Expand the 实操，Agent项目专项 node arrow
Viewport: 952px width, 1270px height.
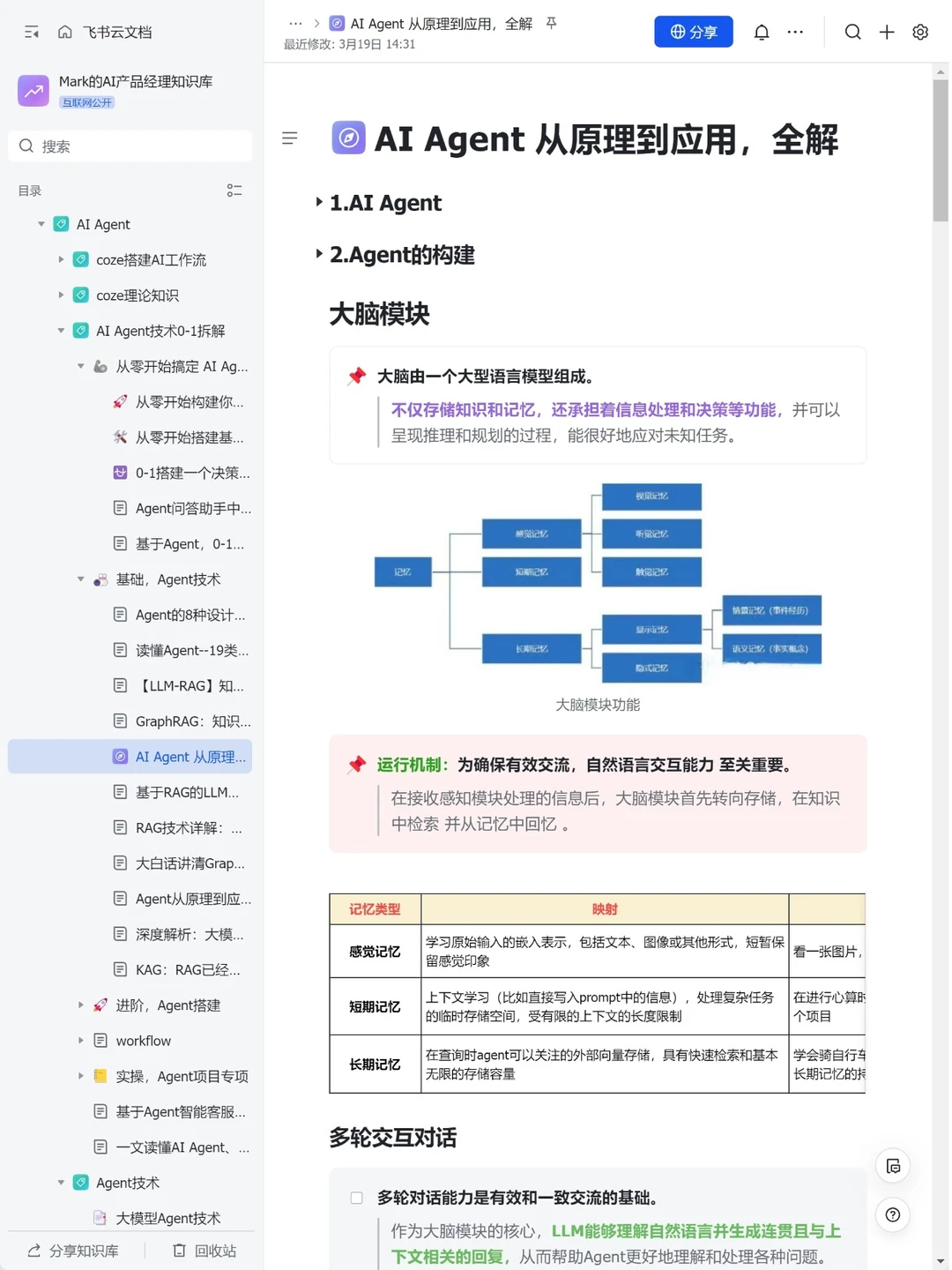pos(80,1076)
